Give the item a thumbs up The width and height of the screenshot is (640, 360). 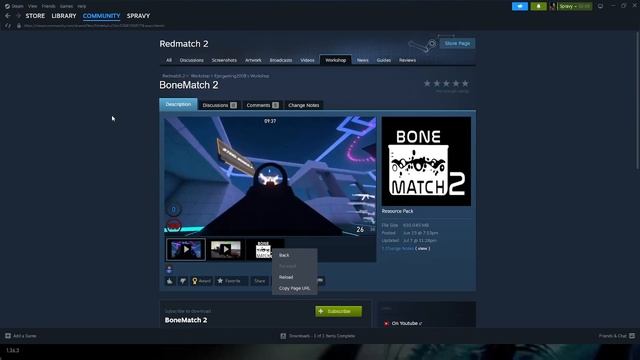[x=170, y=281]
